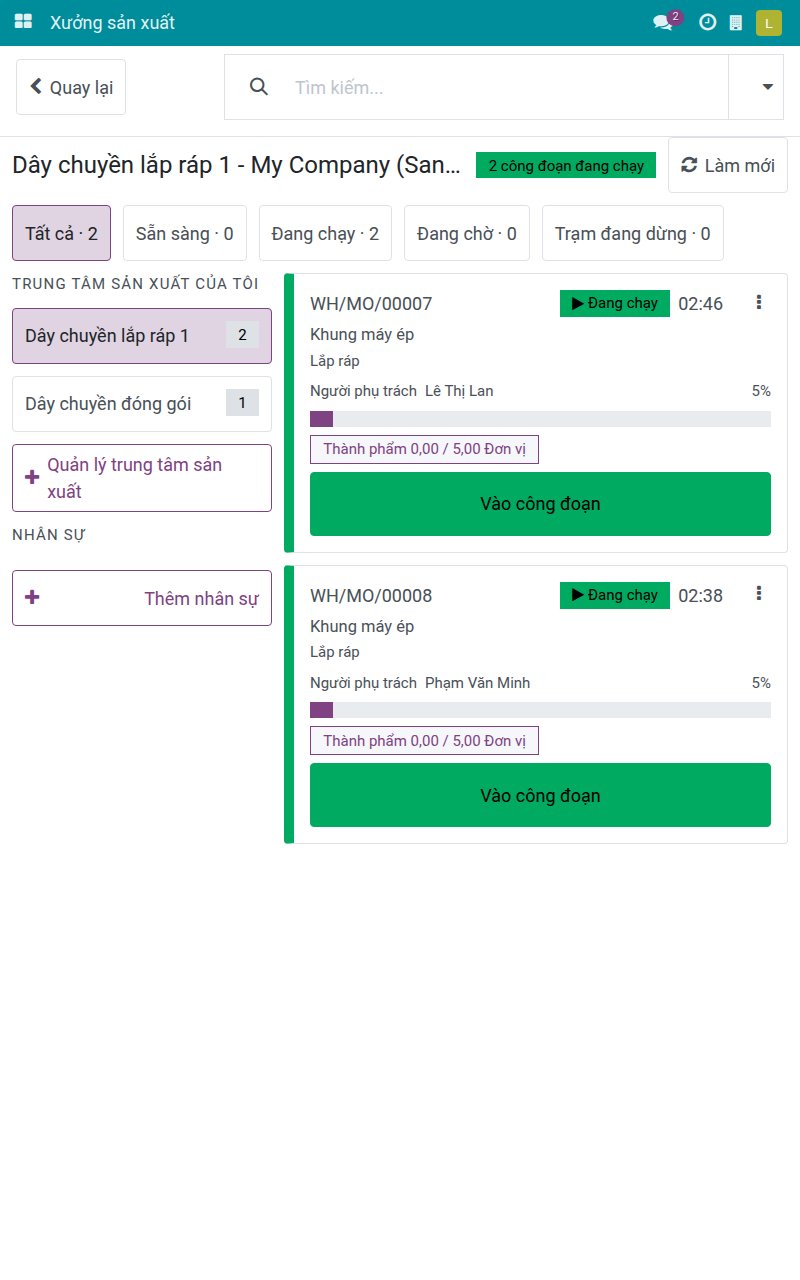The height and width of the screenshot is (1280, 800).
Task: Click the progress bar of WH/MO/00008
Action: [540, 710]
